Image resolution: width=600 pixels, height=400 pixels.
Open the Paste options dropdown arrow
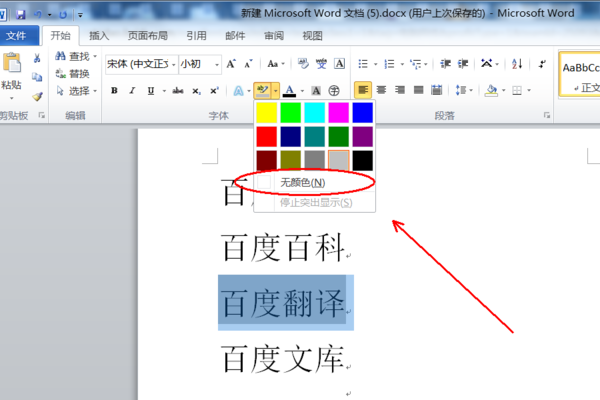pyautogui.click(x=11, y=98)
